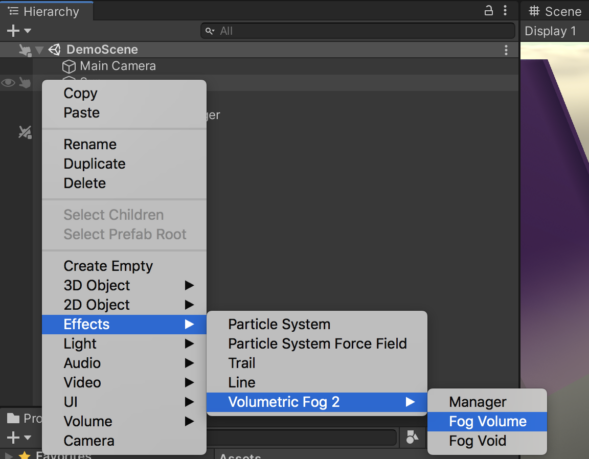
Task: Click the Volumetric Fog 2 submenu entry
Action: pos(317,402)
